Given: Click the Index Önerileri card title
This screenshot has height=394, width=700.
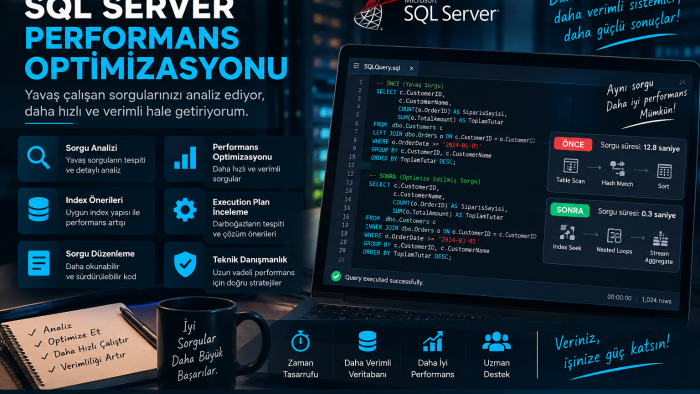Looking at the screenshot, I should click(x=94, y=200).
